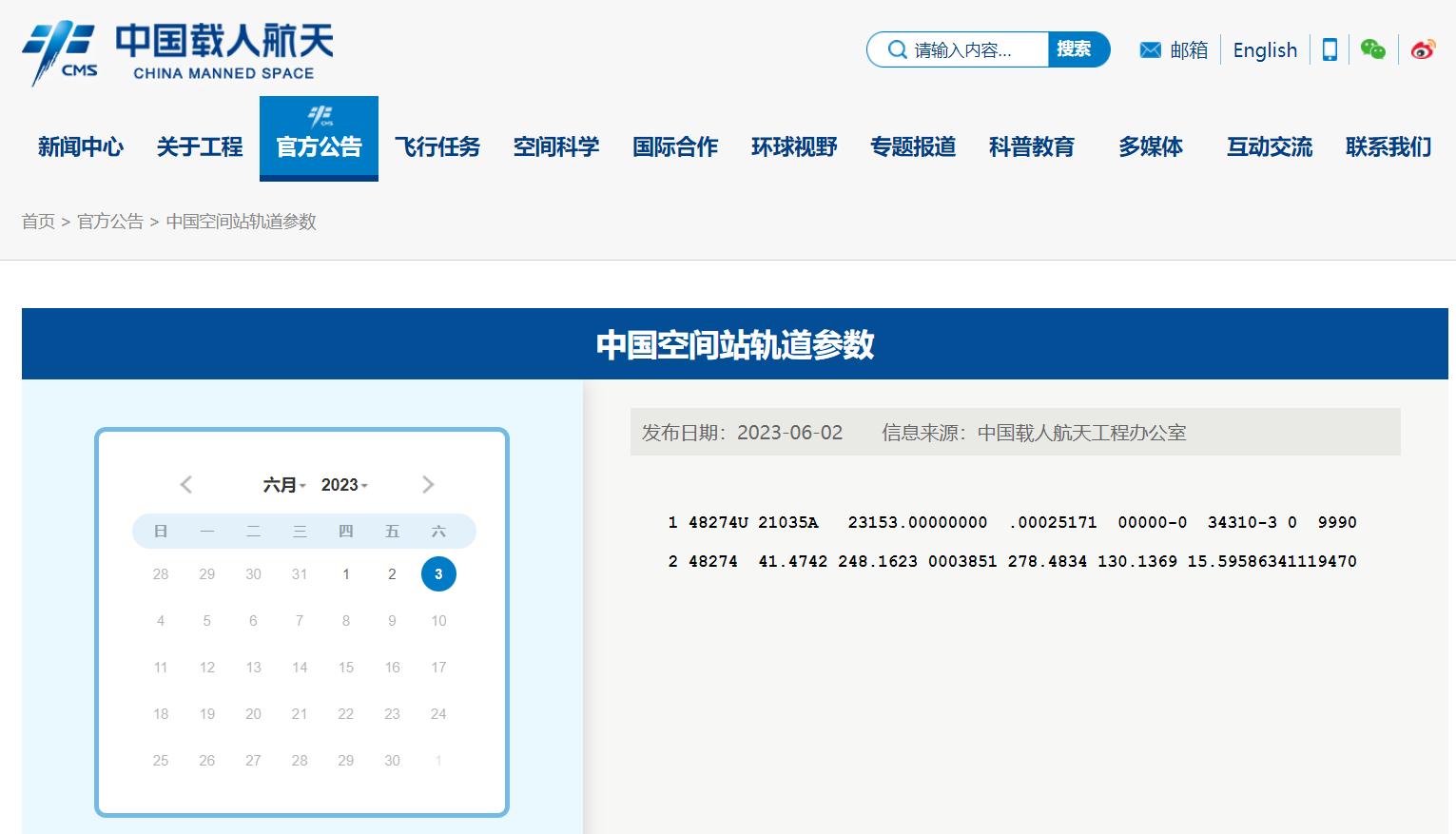1456x834 pixels.
Task: Open the WeChat sharing icon
Action: [1373, 48]
